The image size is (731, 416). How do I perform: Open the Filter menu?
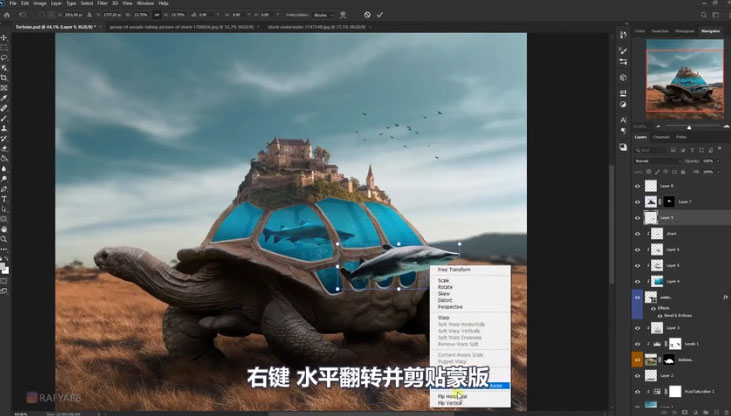(x=102, y=4)
